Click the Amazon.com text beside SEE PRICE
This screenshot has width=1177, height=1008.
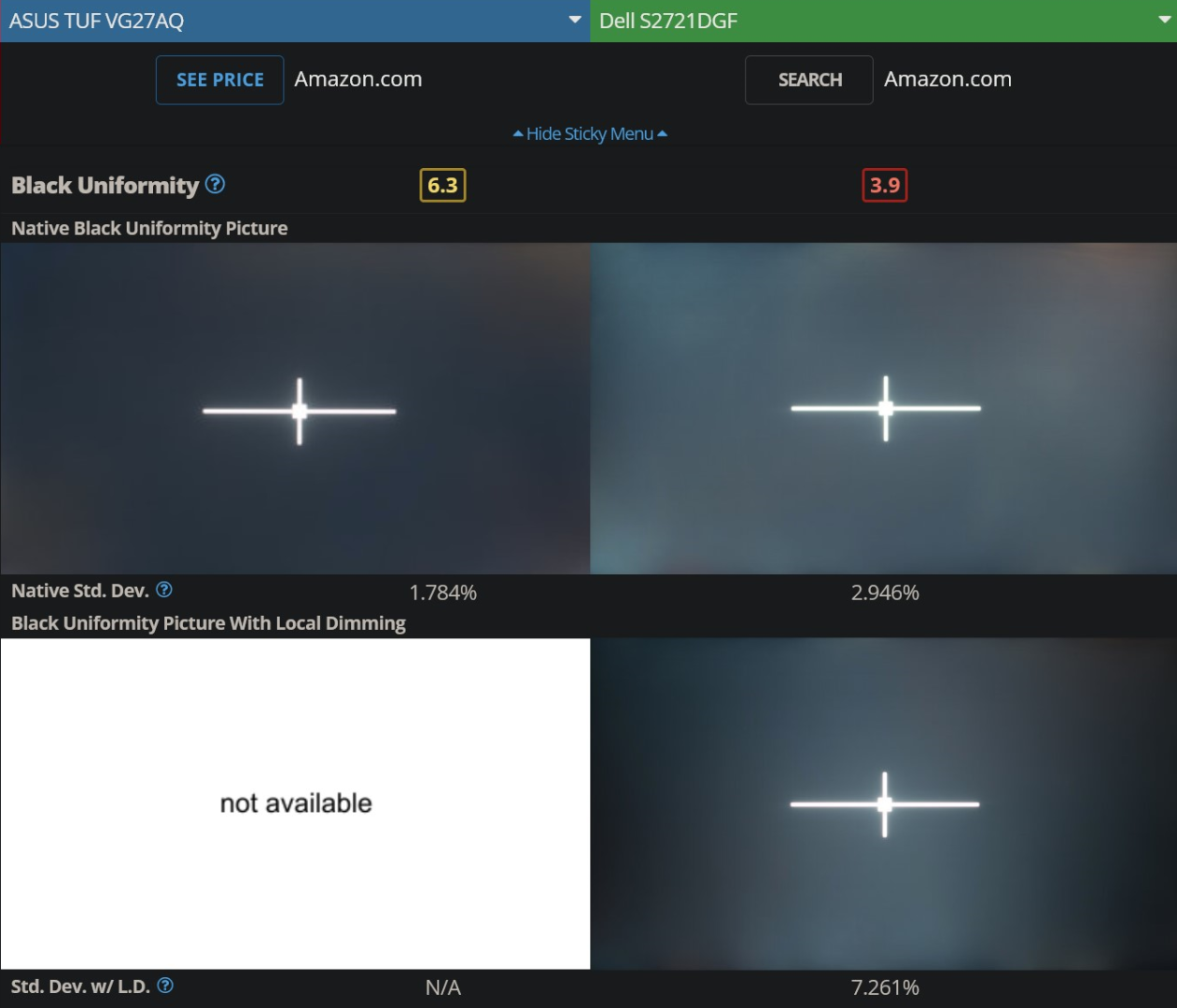pyautogui.click(x=358, y=79)
